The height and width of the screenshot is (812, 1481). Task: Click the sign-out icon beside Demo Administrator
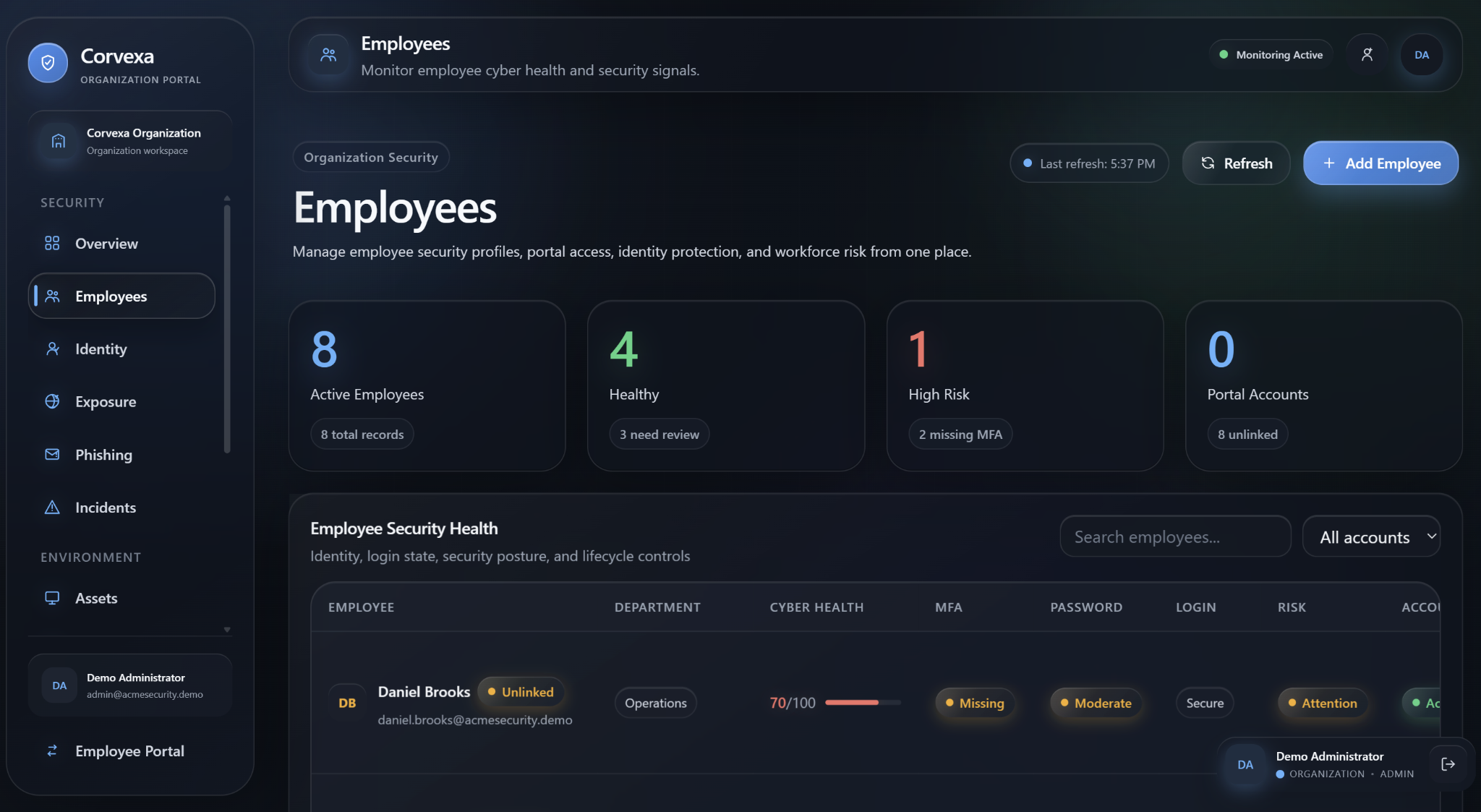[x=1448, y=764]
